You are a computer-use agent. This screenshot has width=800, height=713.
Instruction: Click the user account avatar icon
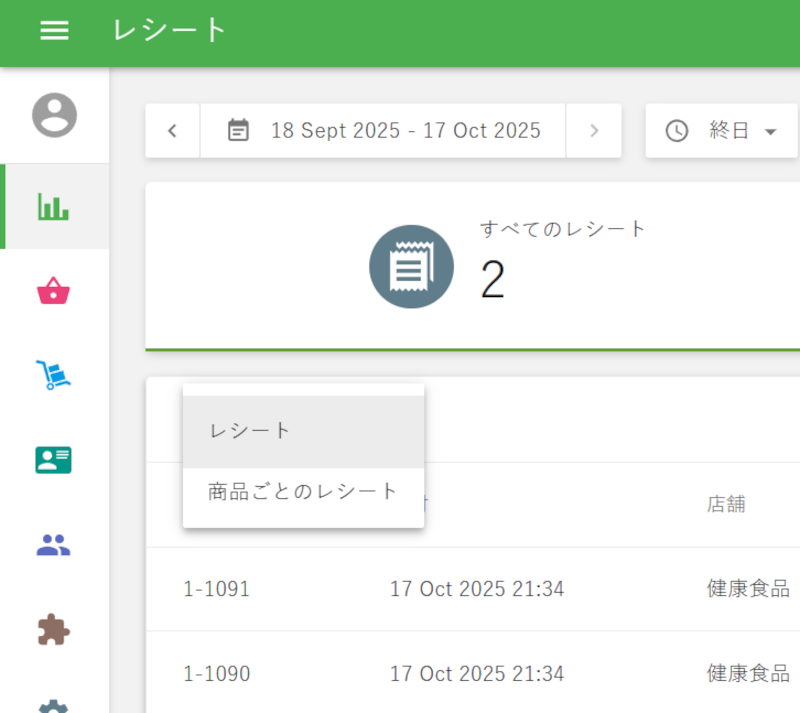(54, 115)
